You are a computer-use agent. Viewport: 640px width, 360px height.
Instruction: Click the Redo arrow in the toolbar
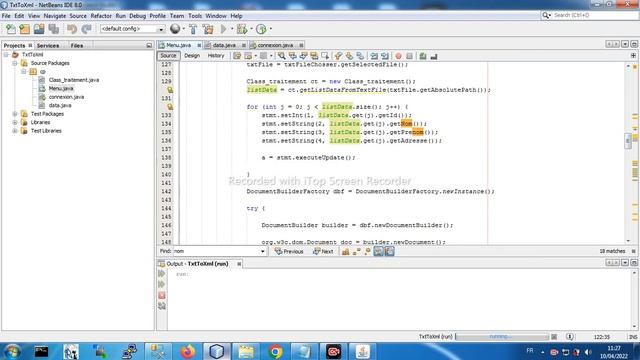(86, 29)
